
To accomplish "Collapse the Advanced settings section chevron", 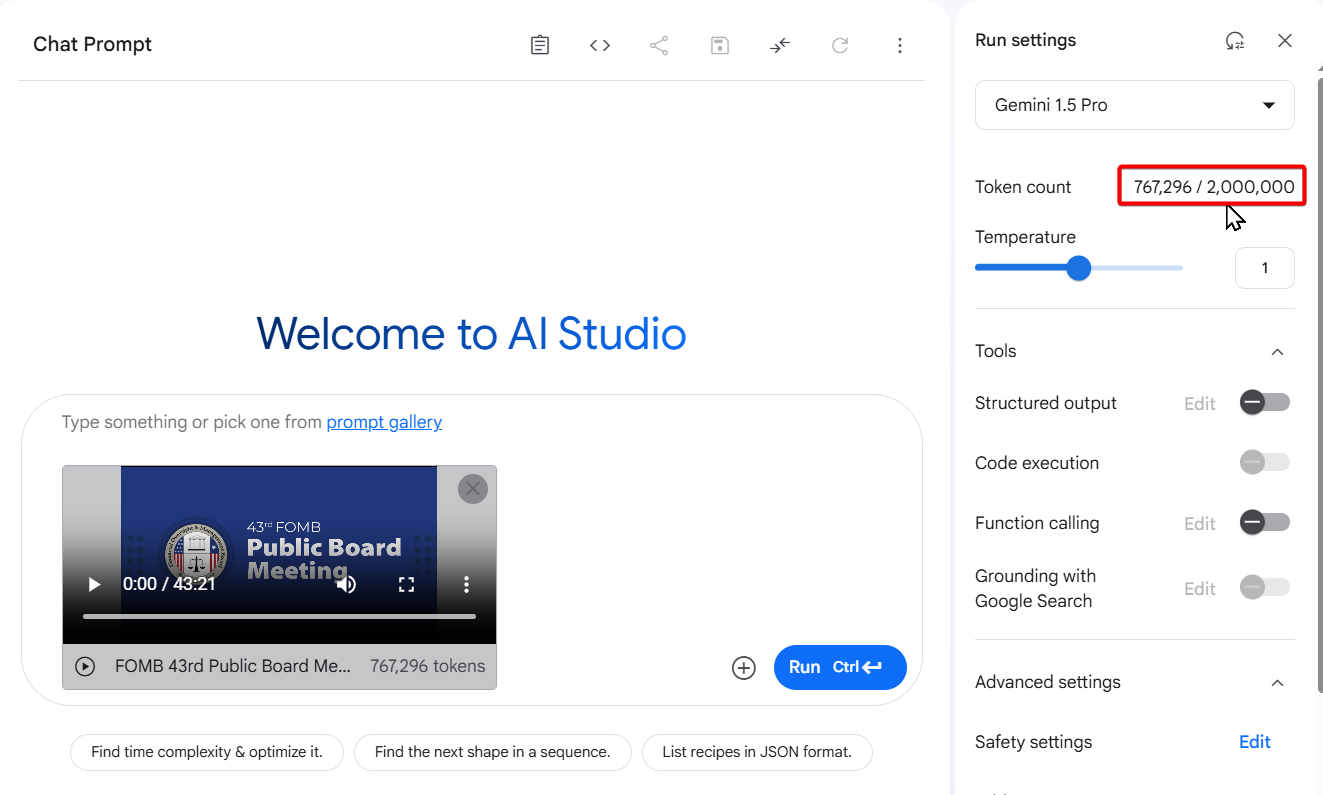I will point(1277,683).
